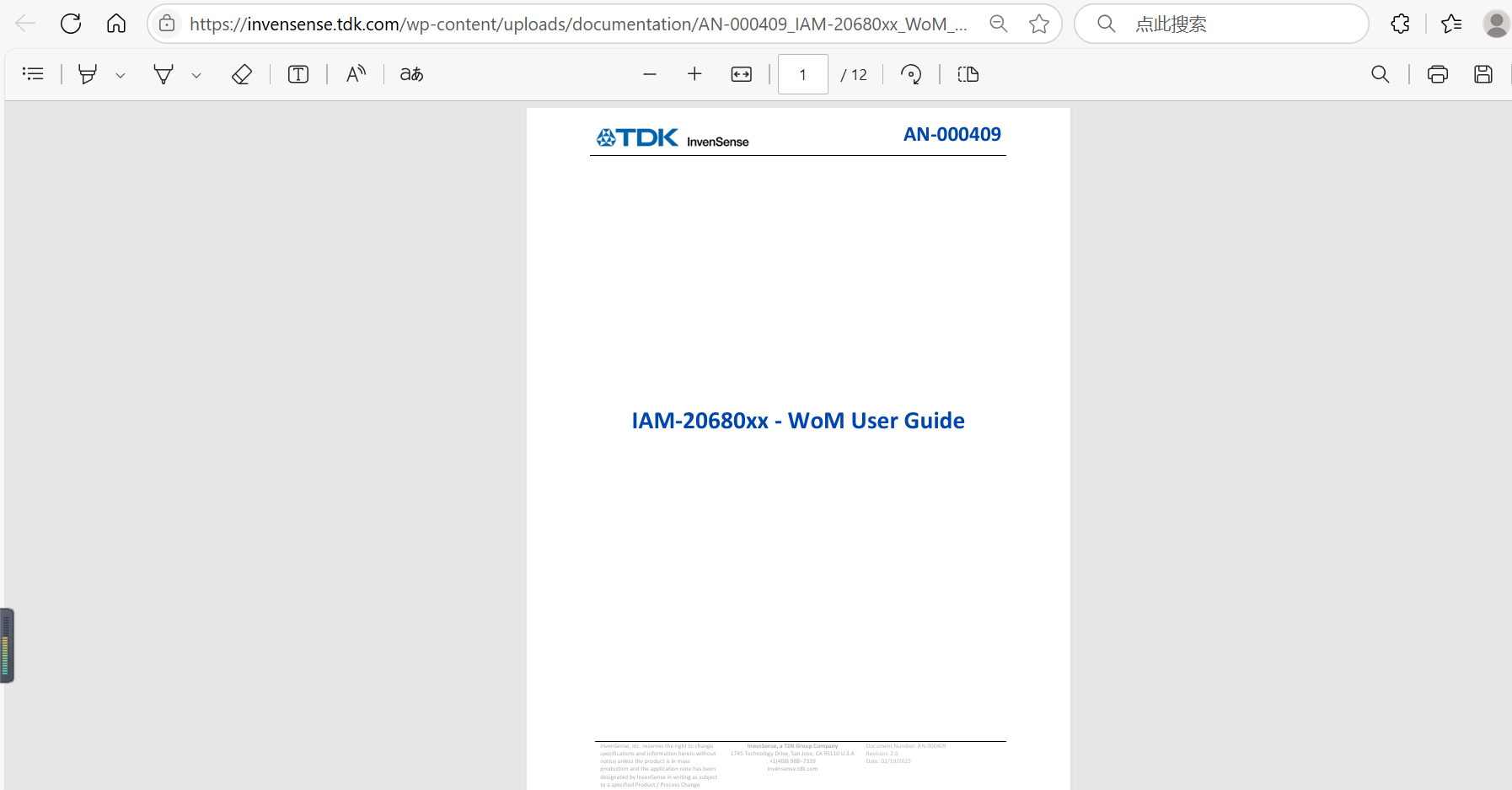Click the page number field
This screenshot has width=1512, height=790.
[x=803, y=74]
